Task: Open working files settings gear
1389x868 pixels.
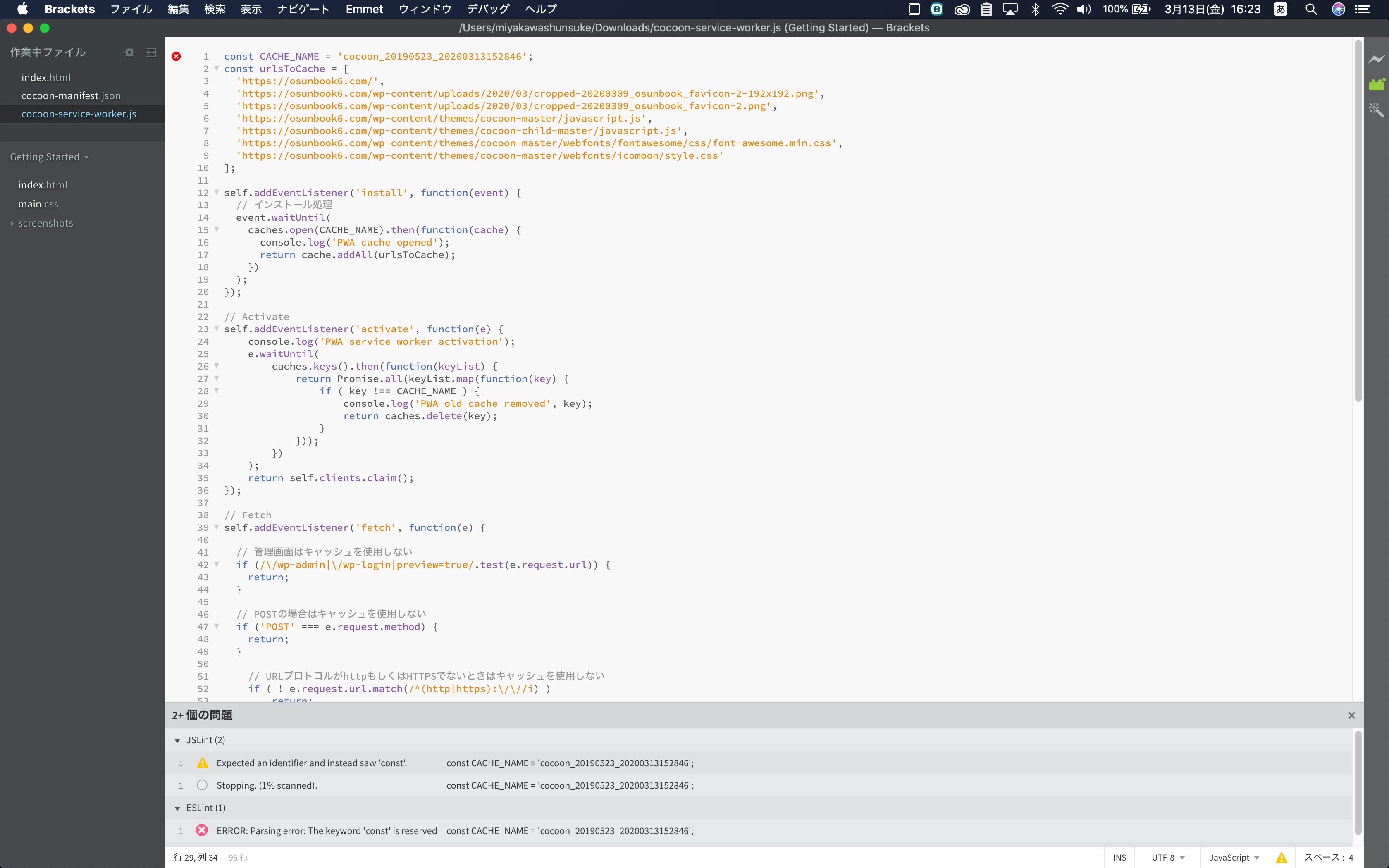Action: (x=129, y=52)
